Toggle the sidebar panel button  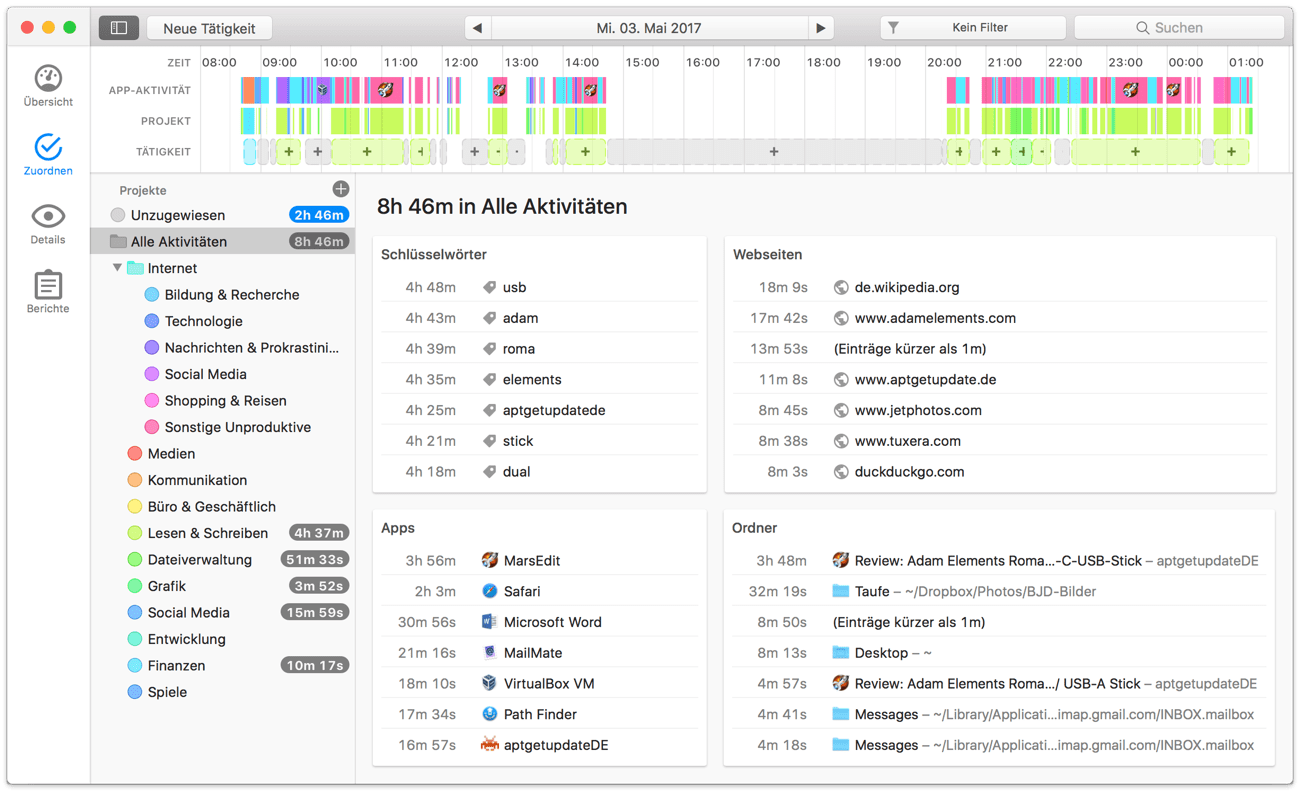tap(119, 28)
